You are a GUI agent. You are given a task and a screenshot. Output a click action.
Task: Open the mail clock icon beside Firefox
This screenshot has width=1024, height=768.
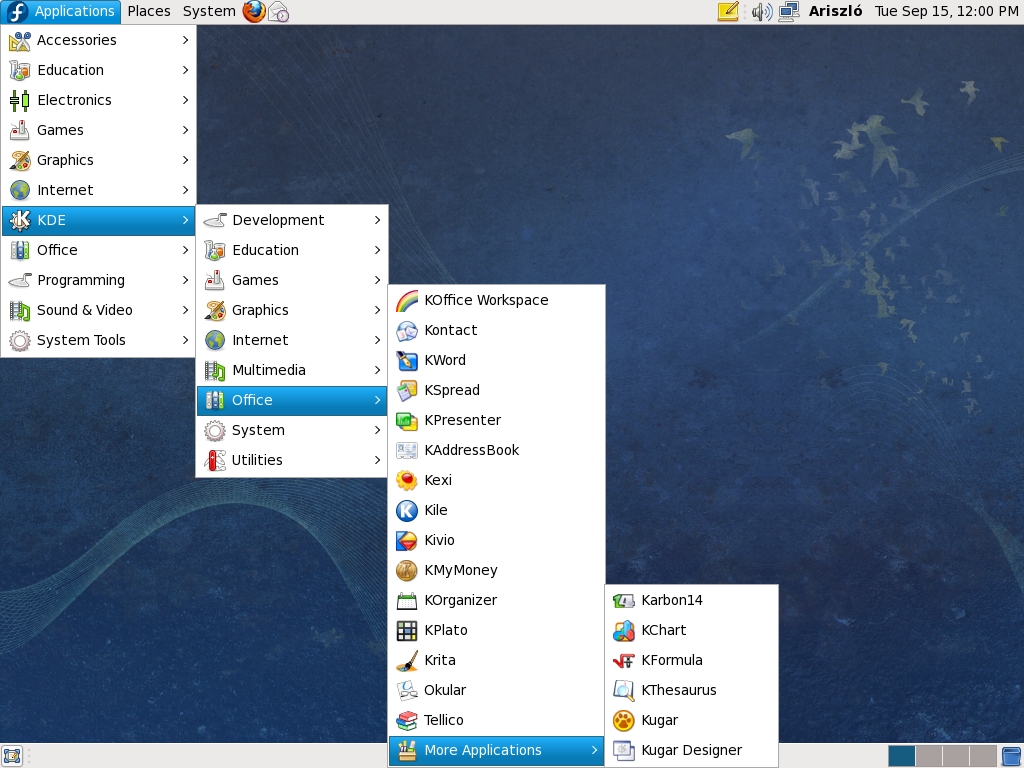279,12
